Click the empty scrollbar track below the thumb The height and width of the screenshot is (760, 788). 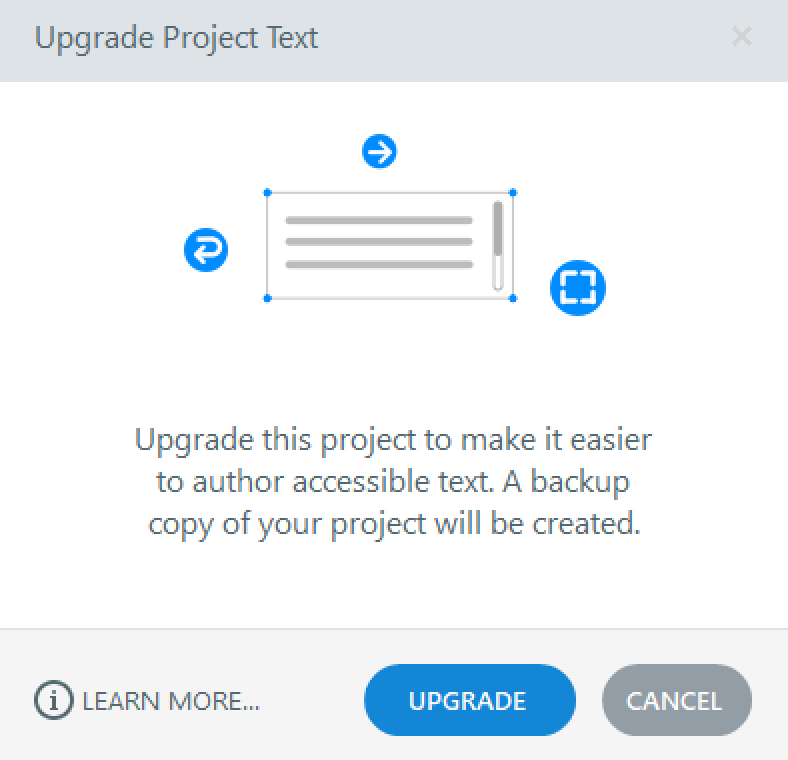pyautogui.click(x=497, y=276)
